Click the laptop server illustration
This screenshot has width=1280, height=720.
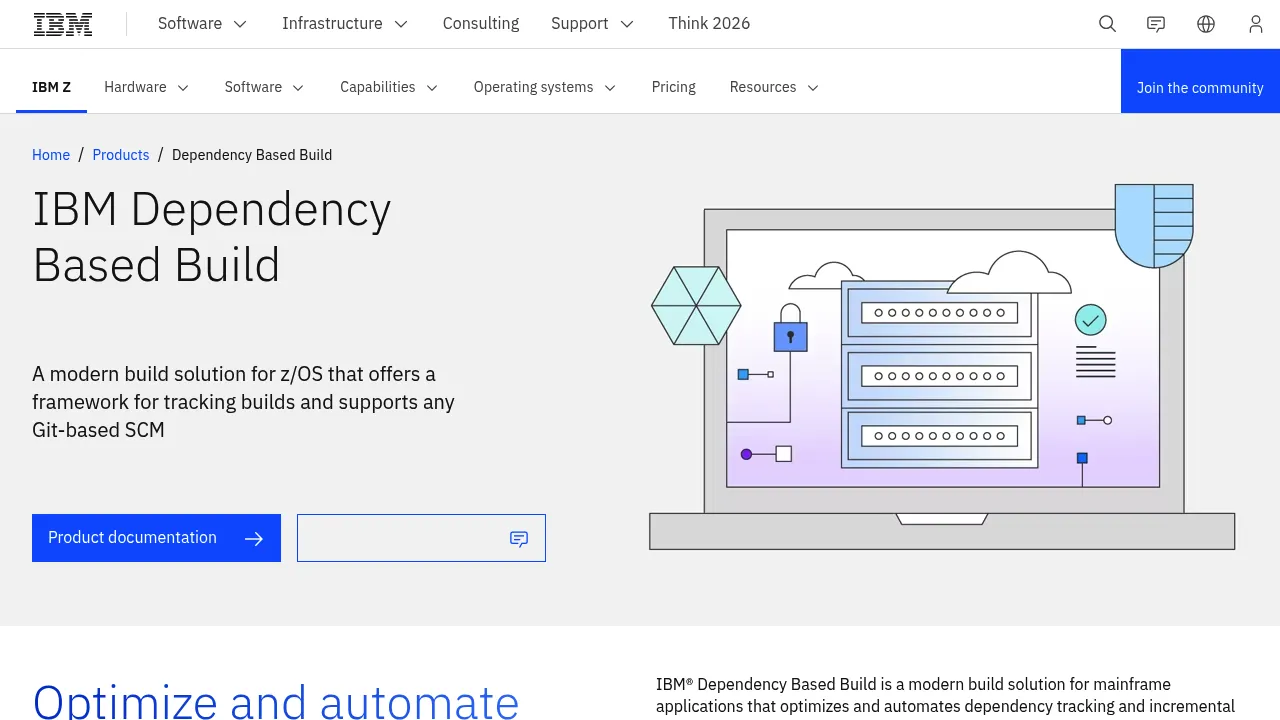click(942, 366)
